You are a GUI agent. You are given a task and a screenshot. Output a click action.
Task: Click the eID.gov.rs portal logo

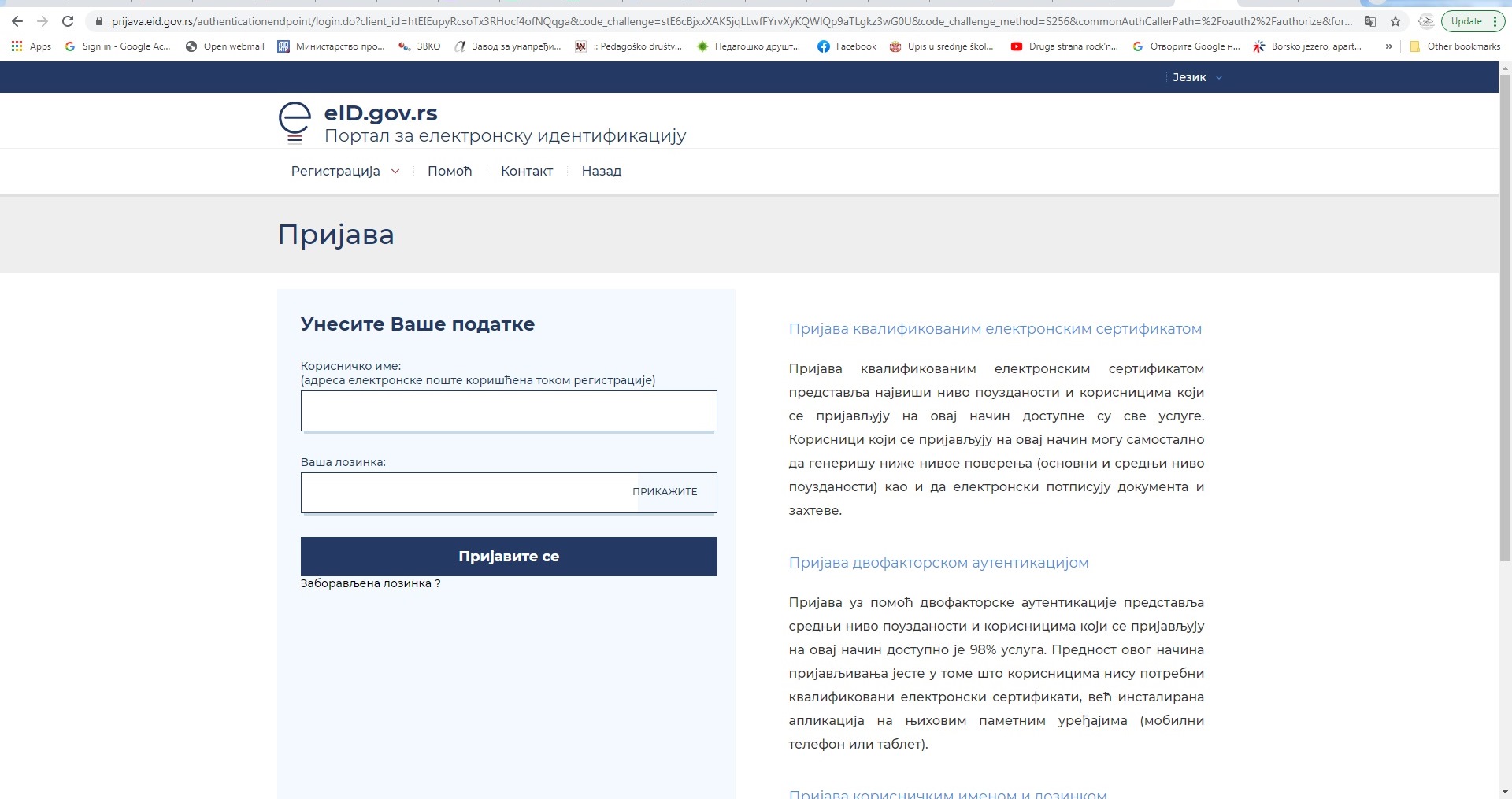coord(295,123)
